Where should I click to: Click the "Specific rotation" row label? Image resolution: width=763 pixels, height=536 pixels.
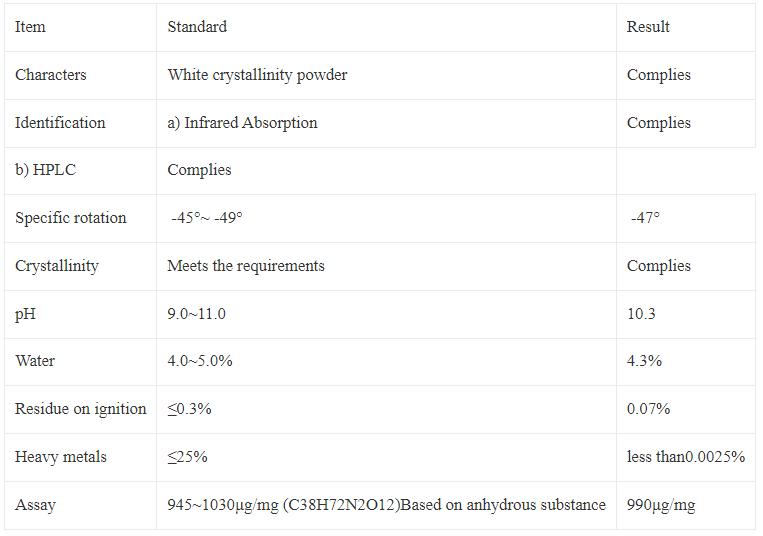point(70,218)
